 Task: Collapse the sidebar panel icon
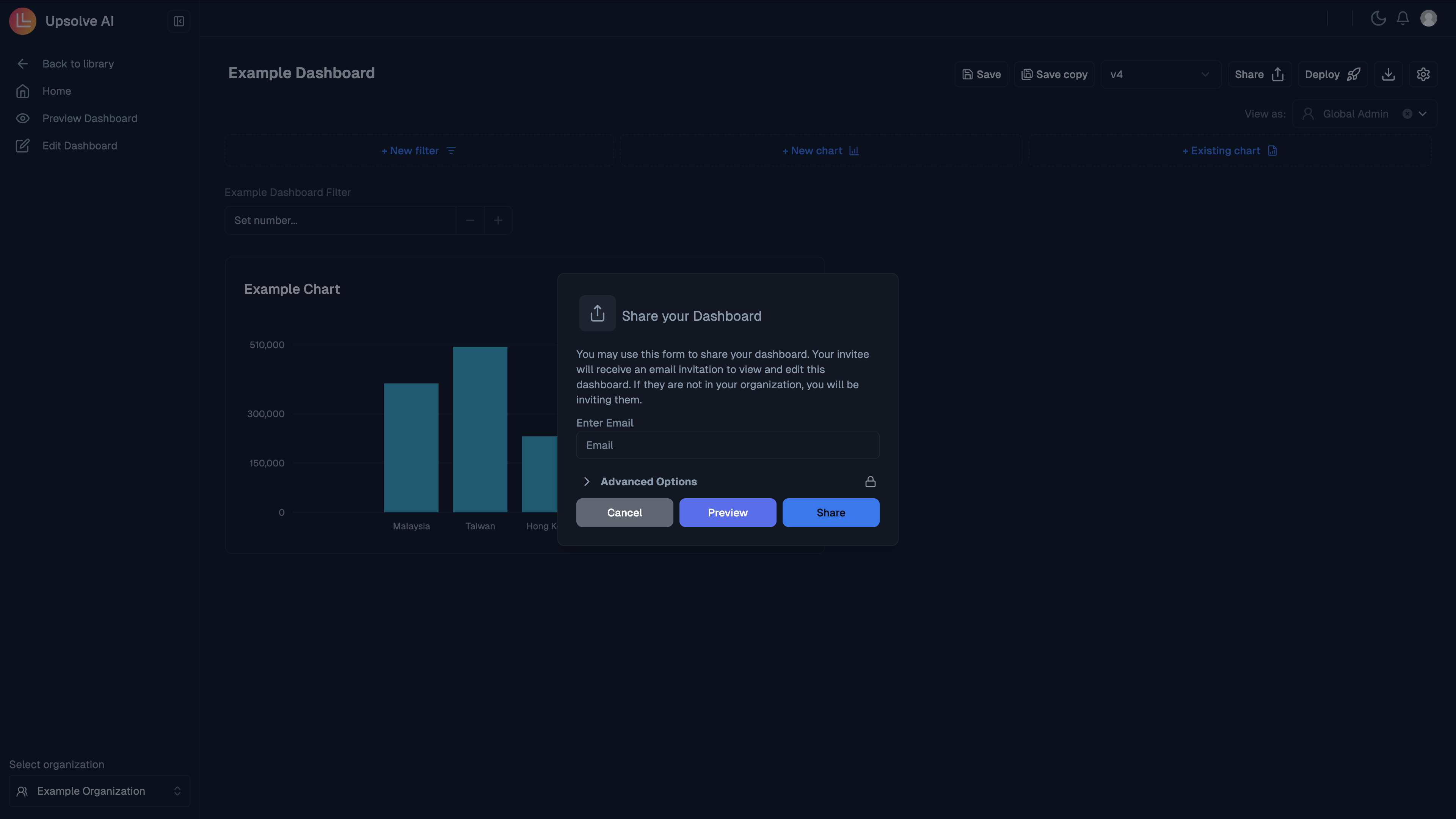pos(179,22)
